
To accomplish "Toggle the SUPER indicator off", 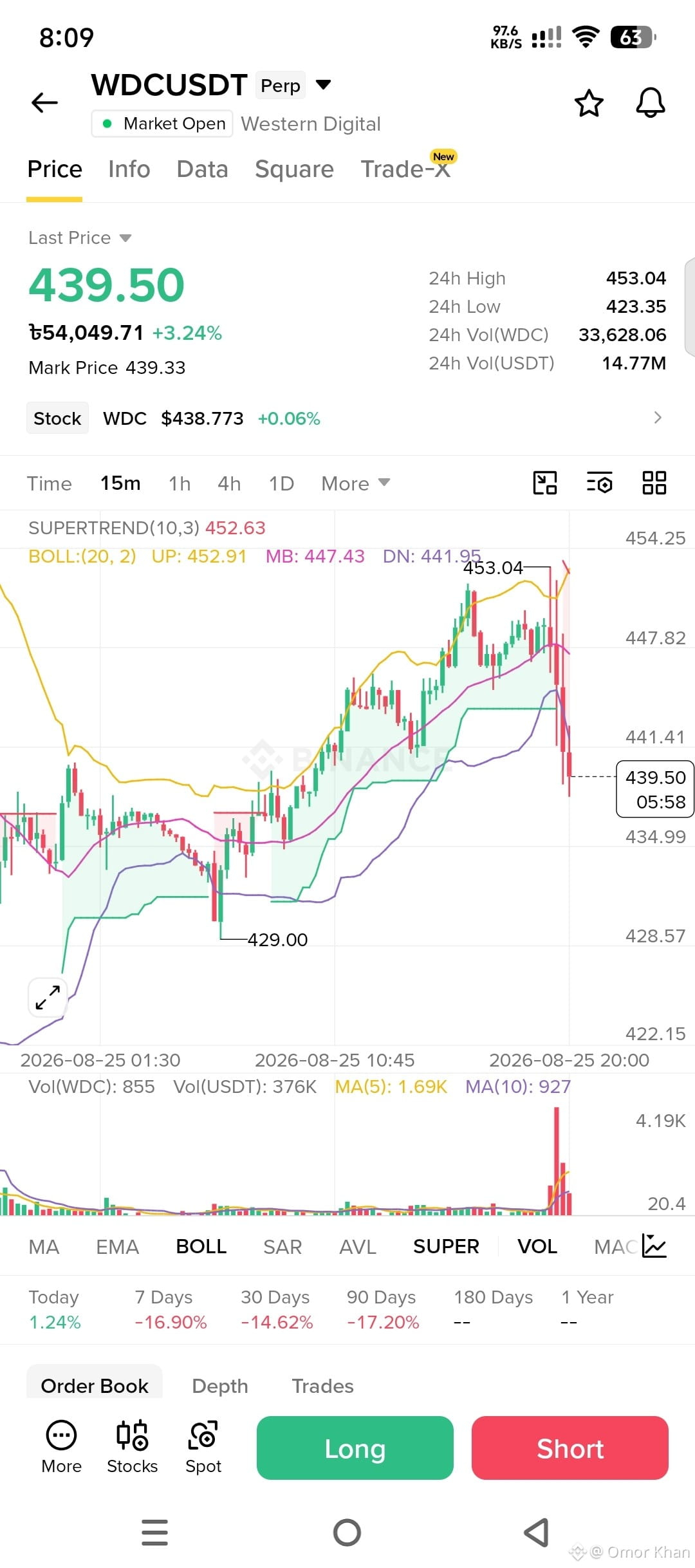I will click(x=446, y=1247).
